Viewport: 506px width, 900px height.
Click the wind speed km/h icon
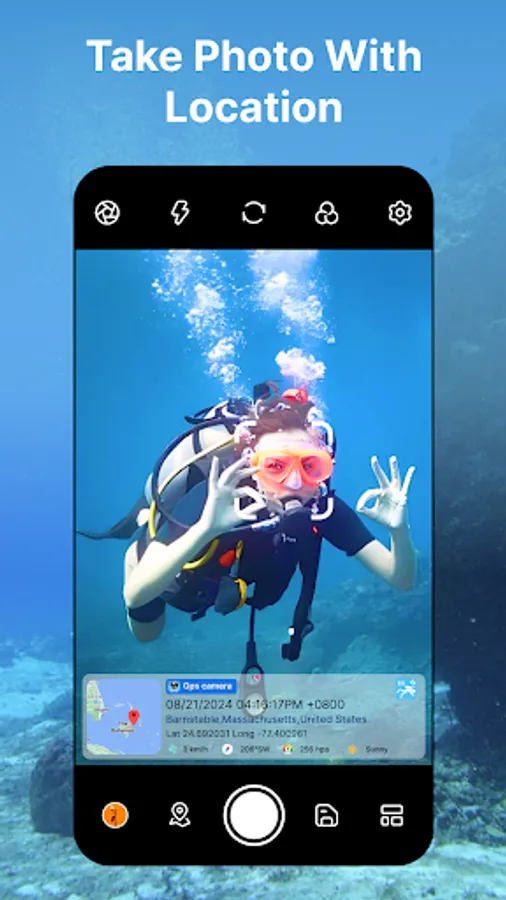tap(172, 749)
